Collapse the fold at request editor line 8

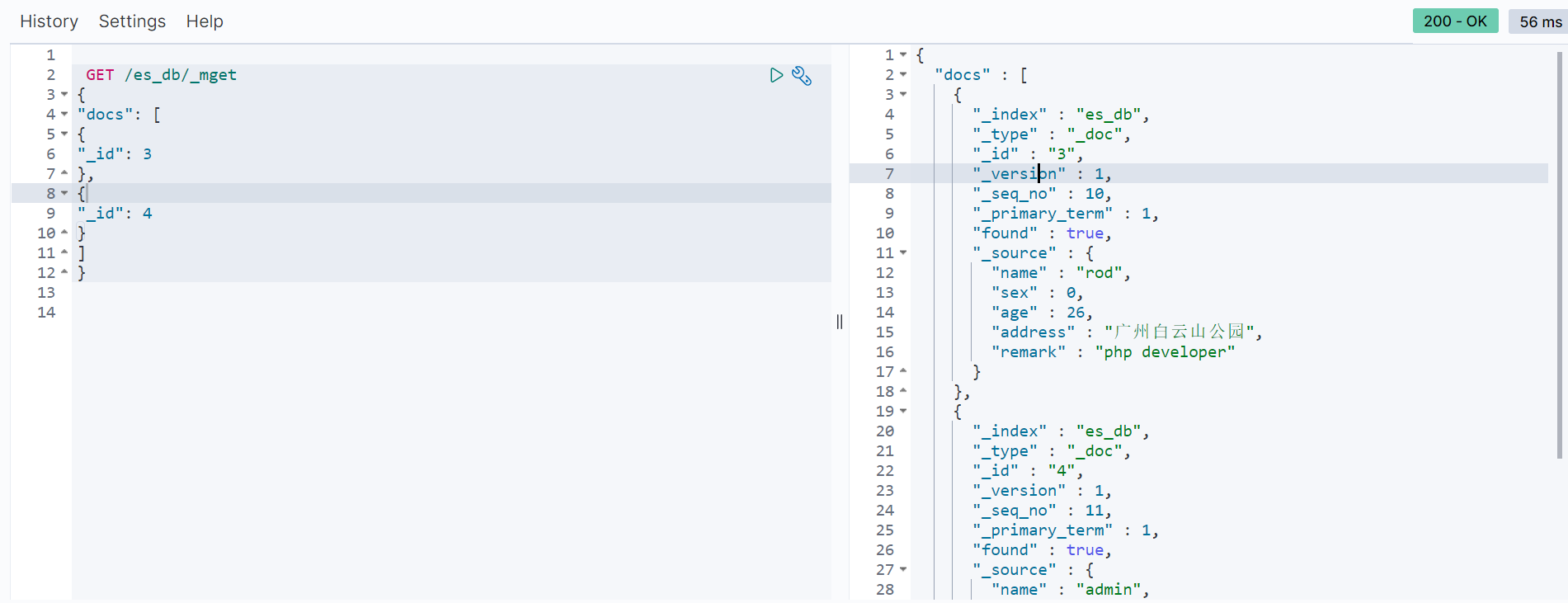point(64,194)
